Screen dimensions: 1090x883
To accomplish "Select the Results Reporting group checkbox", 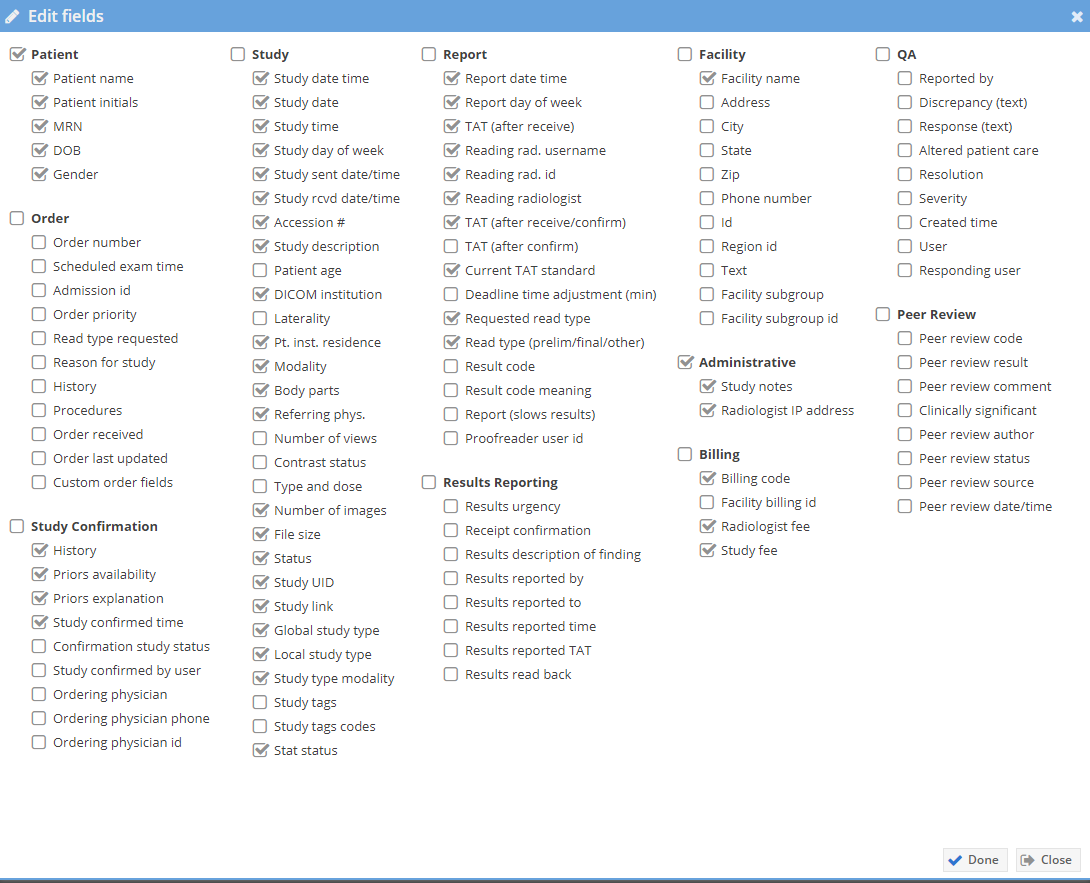I will pyautogui.click(x=430, y=483).
